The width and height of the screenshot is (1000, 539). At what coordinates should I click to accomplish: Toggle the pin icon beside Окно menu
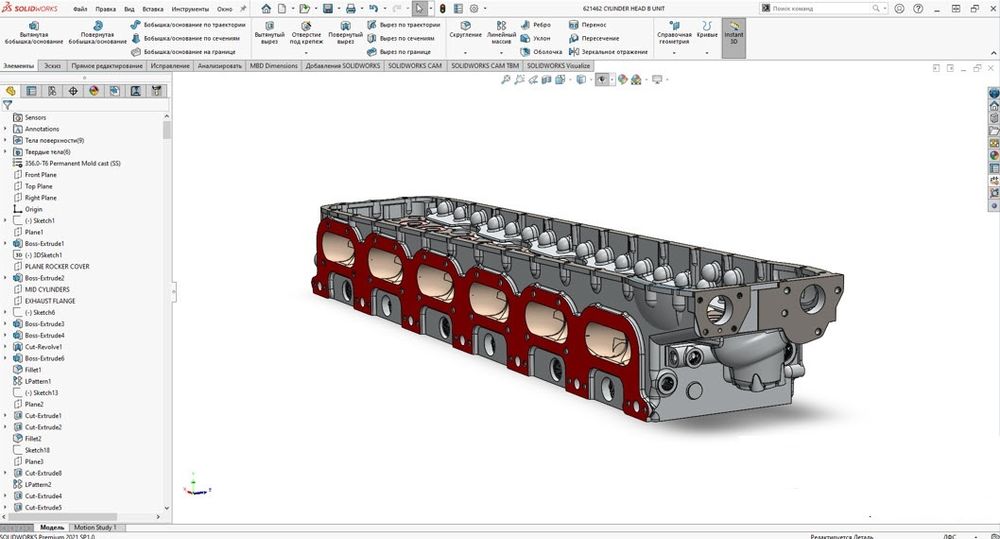point(243,8)
